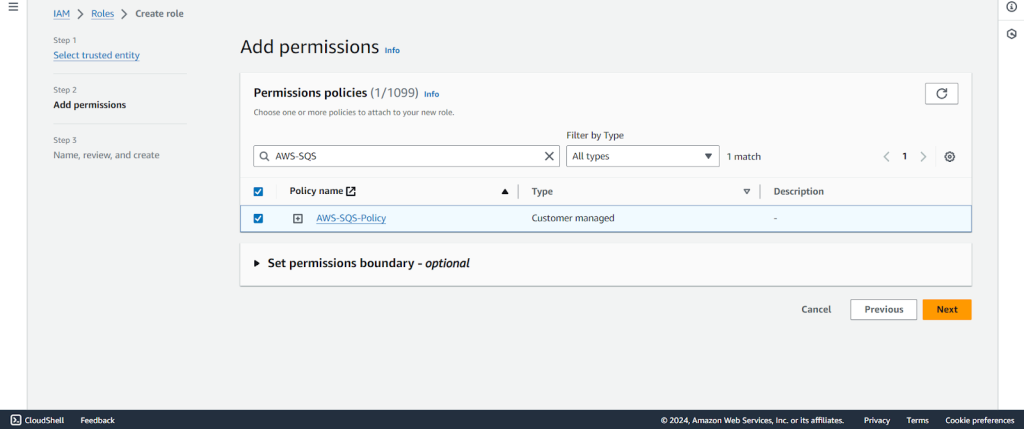Open the hexagon tools panel icon

coord(1012,34)
